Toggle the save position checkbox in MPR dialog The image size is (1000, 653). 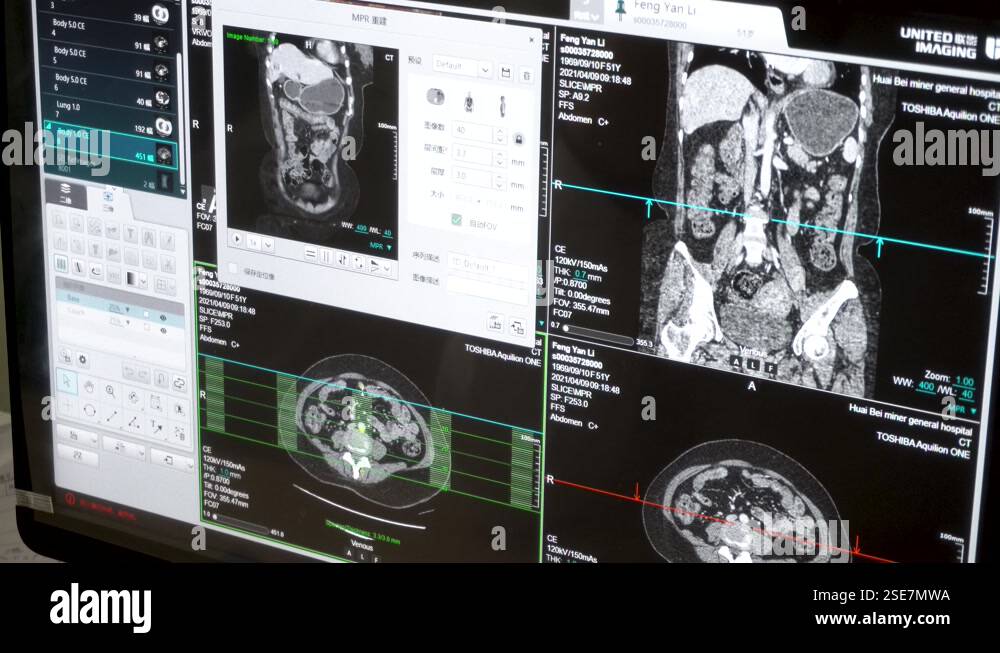click(233, 268)
